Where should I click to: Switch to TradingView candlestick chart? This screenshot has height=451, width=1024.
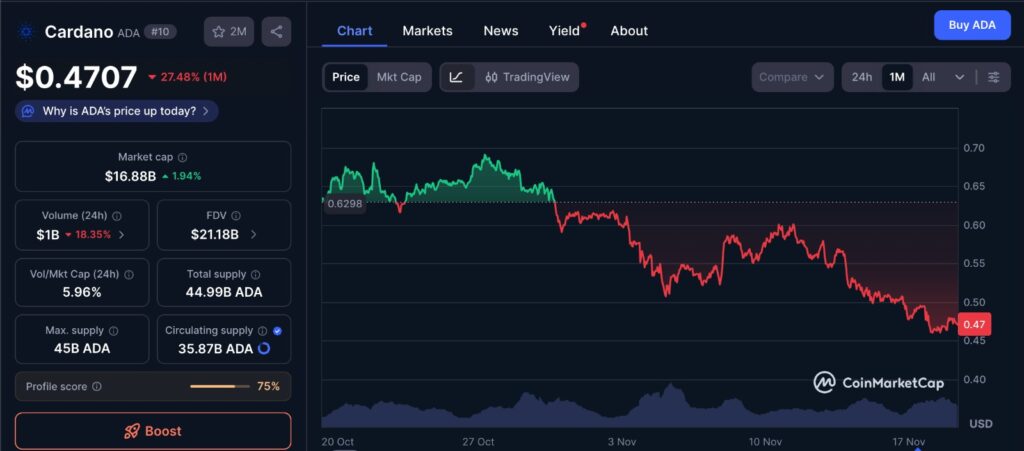pyautogui.click(x=527, y=77)
